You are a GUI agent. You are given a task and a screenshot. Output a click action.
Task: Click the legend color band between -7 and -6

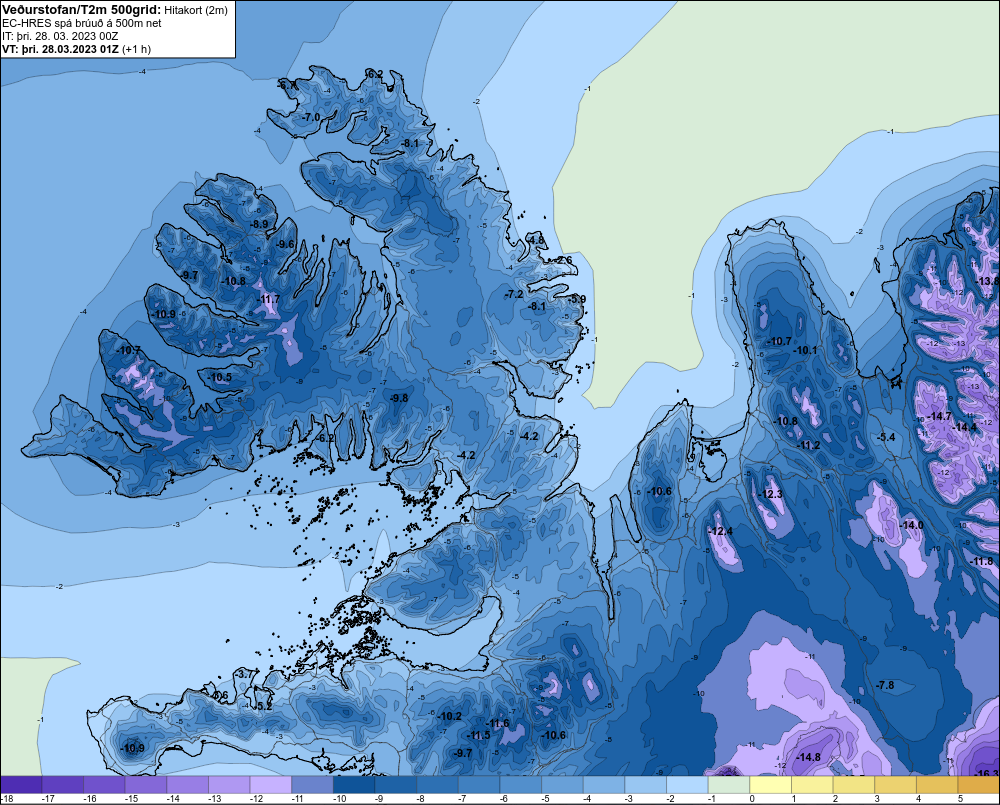480,785
